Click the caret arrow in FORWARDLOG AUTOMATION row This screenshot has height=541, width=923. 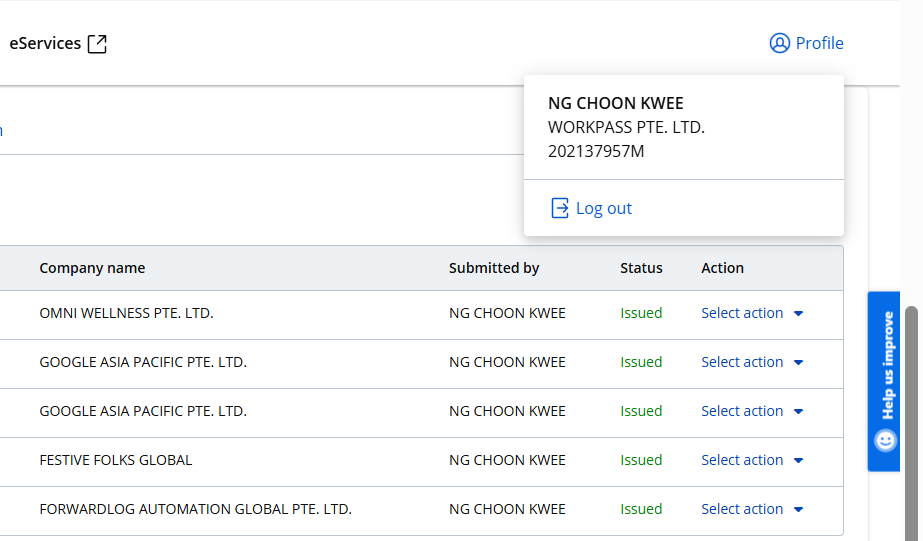(798, 510)
